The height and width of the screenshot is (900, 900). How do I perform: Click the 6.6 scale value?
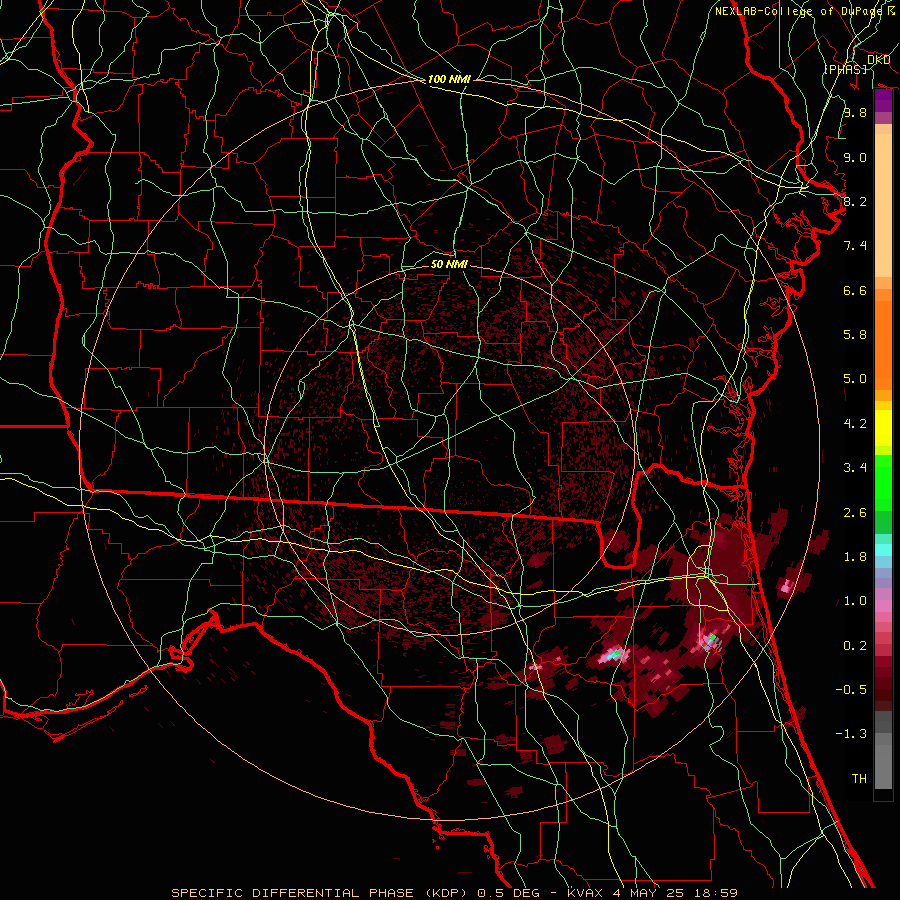click(x=855, y=290)
